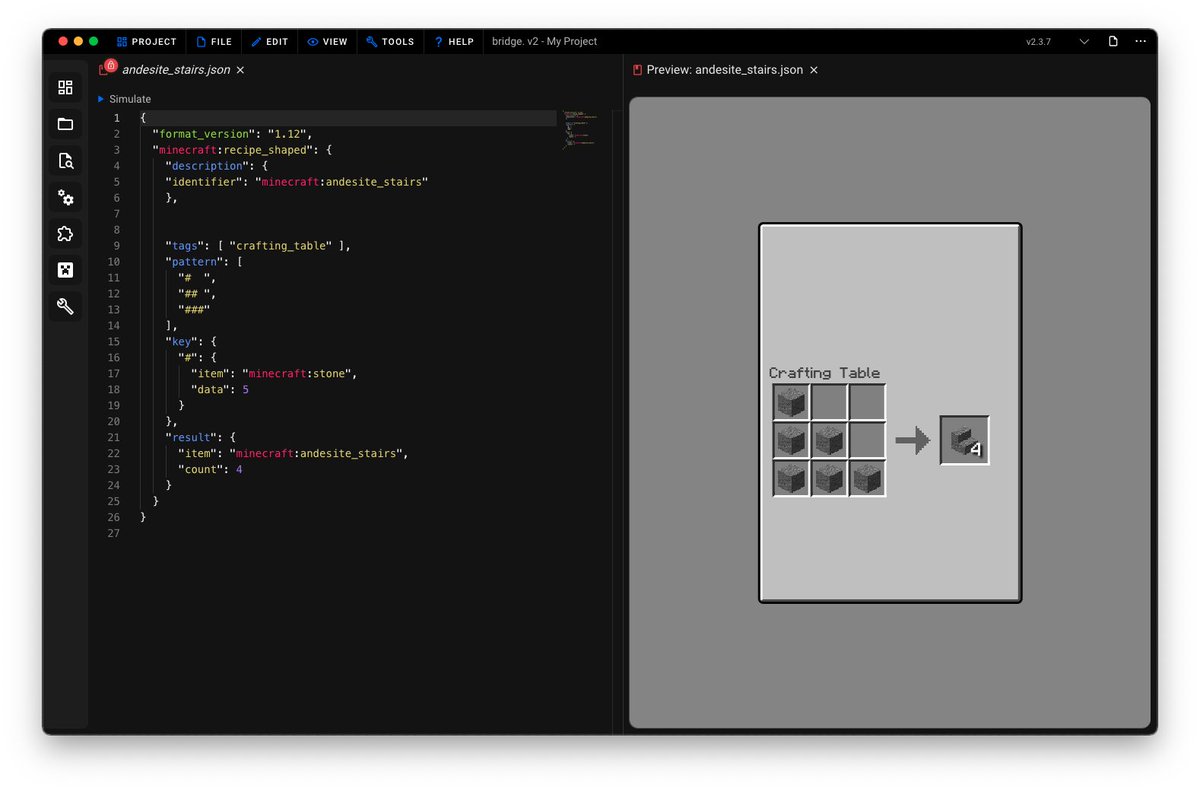This screenshot has width=1200, height=791.
Task: Open the PROJECT menu
Action: tap(146, 42)
